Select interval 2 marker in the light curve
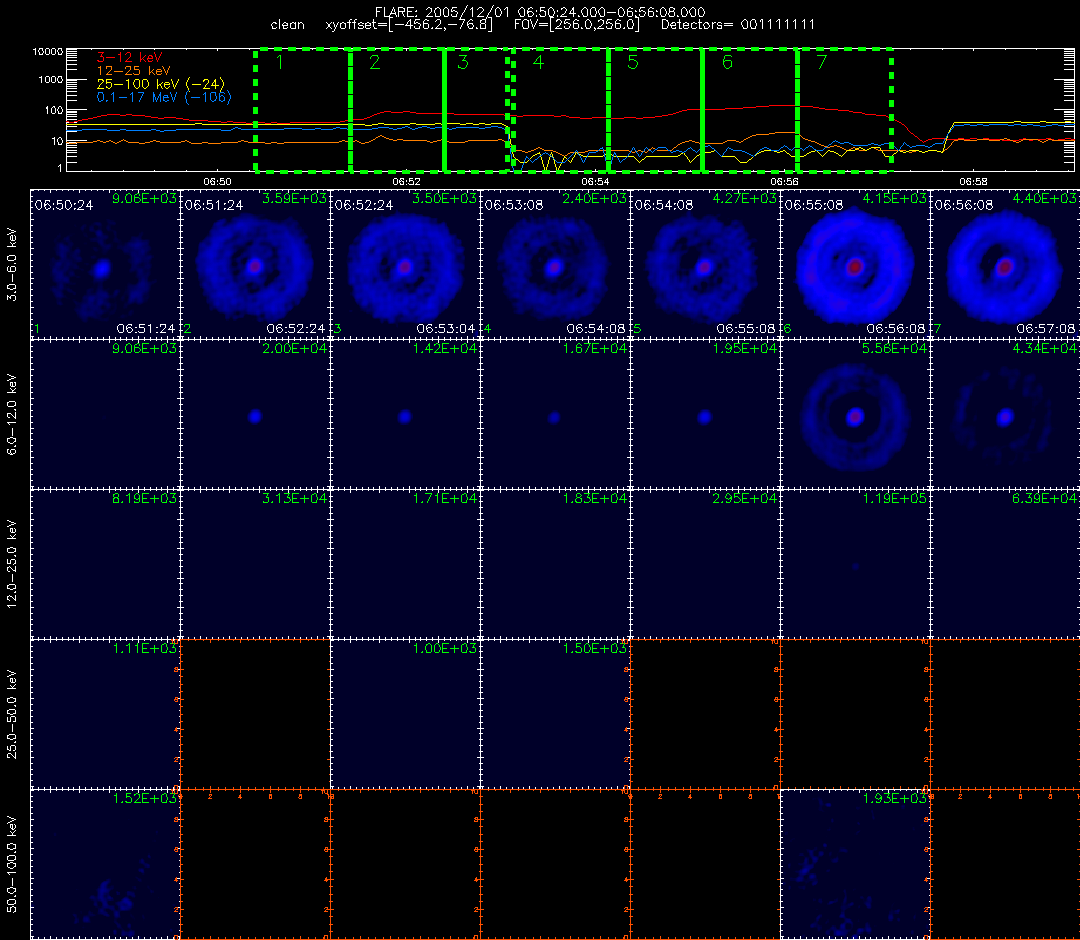 pos(375,63)
